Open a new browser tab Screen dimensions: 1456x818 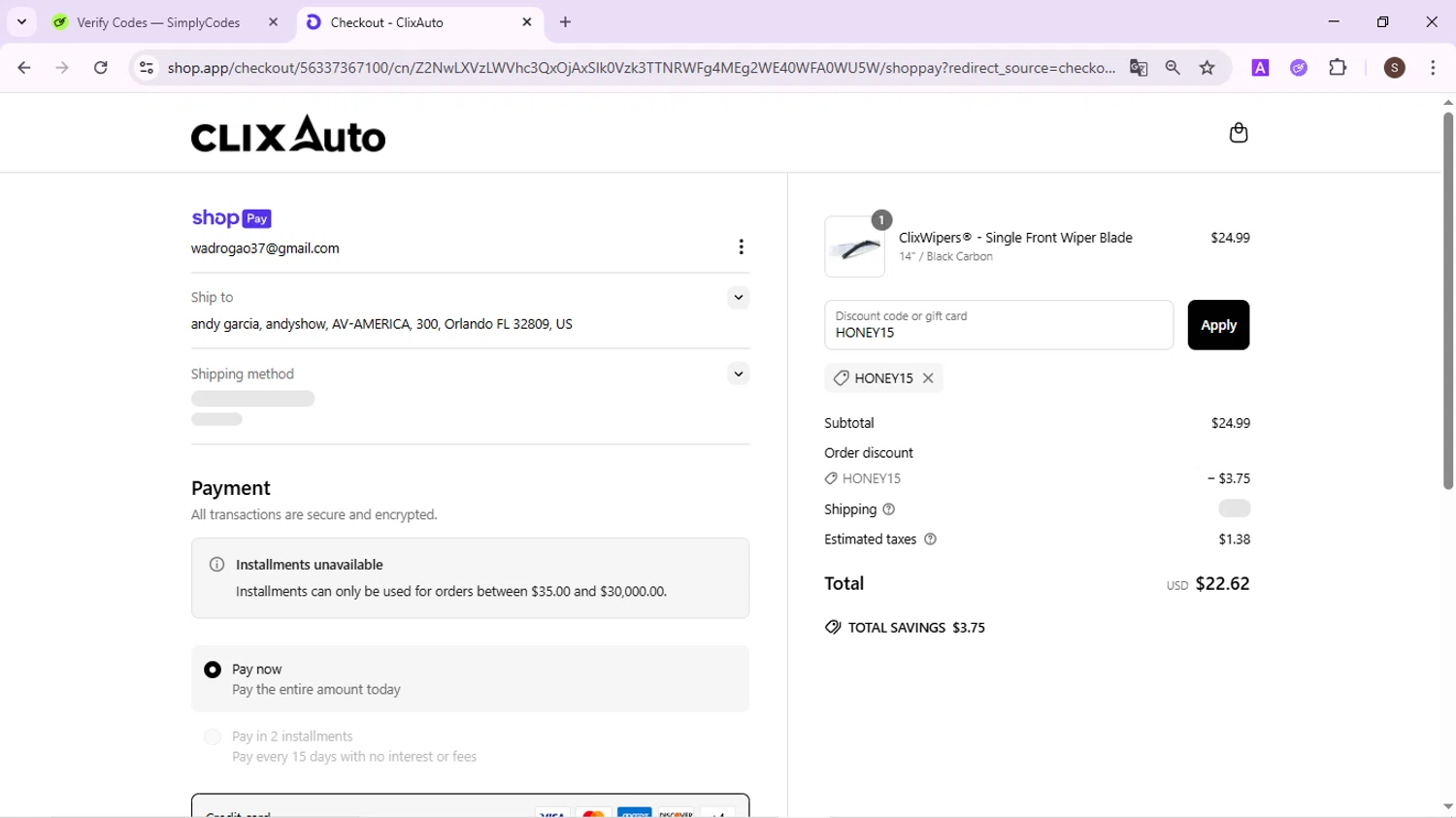click(566, 22)
